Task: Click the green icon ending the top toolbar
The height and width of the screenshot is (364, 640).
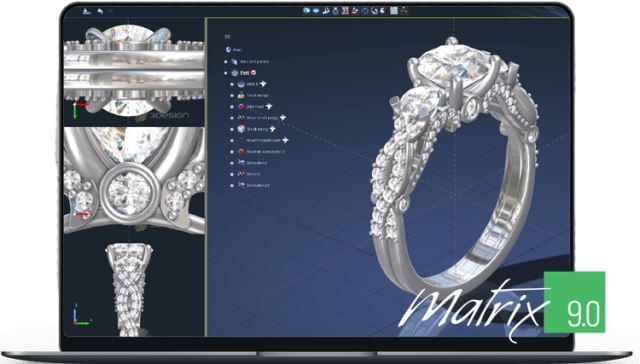Action: [x=404, y=11]
